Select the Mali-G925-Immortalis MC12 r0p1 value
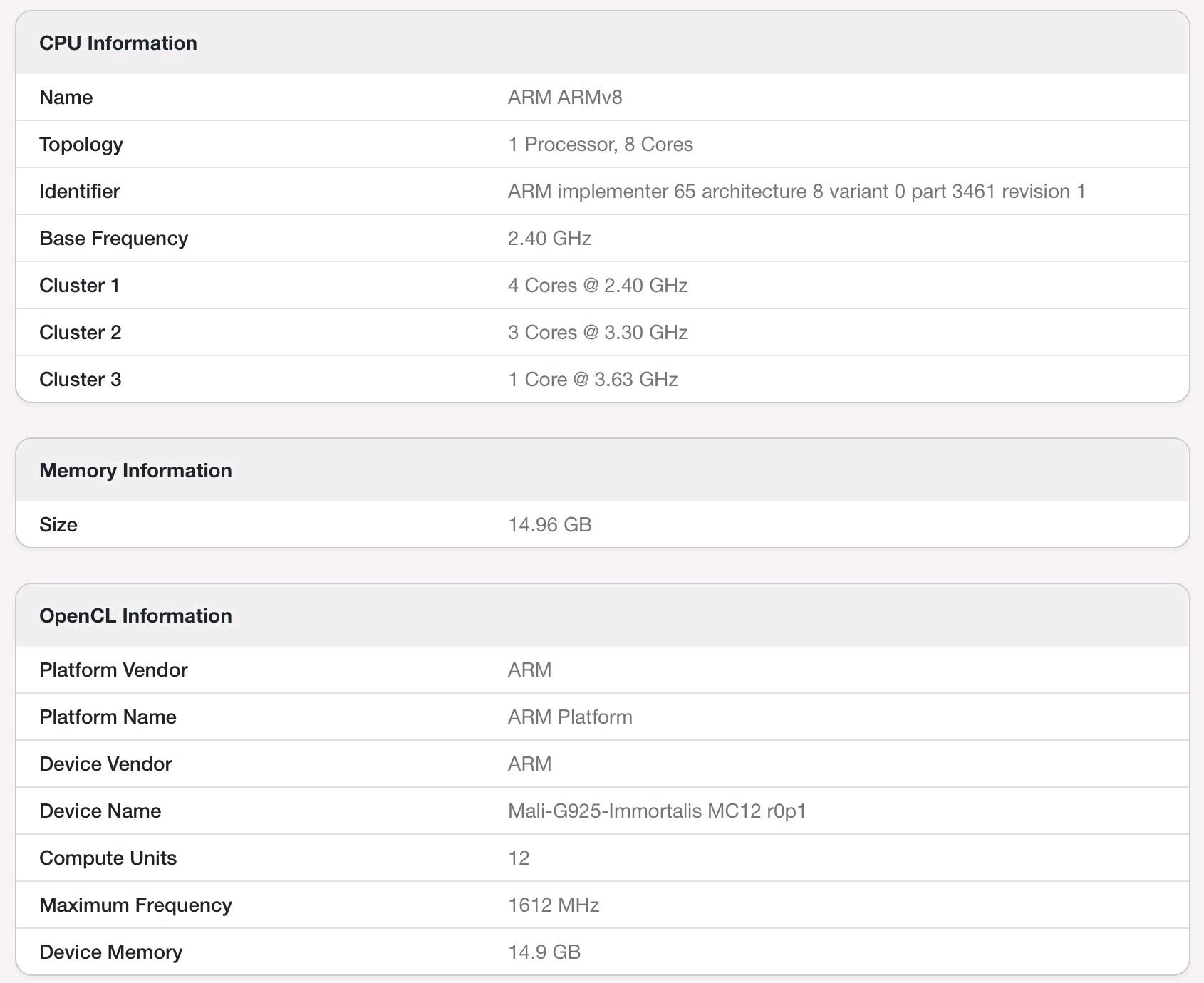Screen dimensions: 1204x983 [657, 811]
